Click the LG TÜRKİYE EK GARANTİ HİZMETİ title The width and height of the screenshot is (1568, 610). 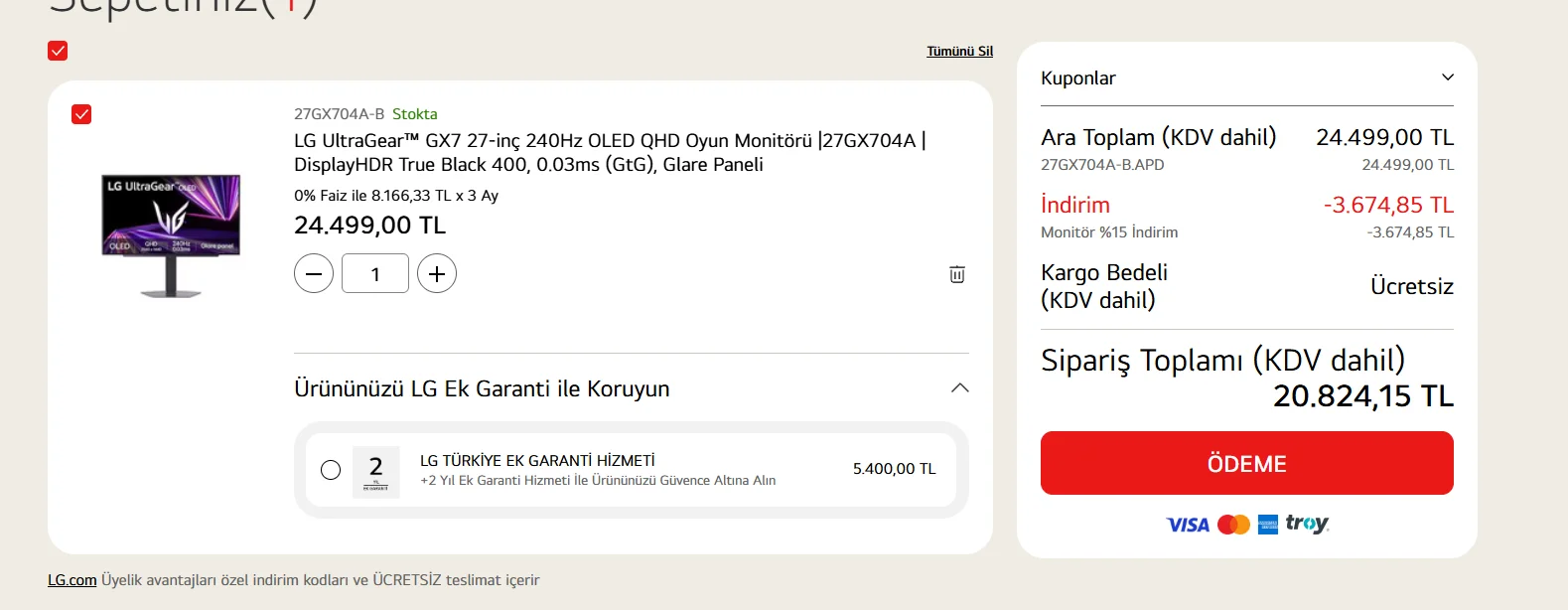point(537,461)
